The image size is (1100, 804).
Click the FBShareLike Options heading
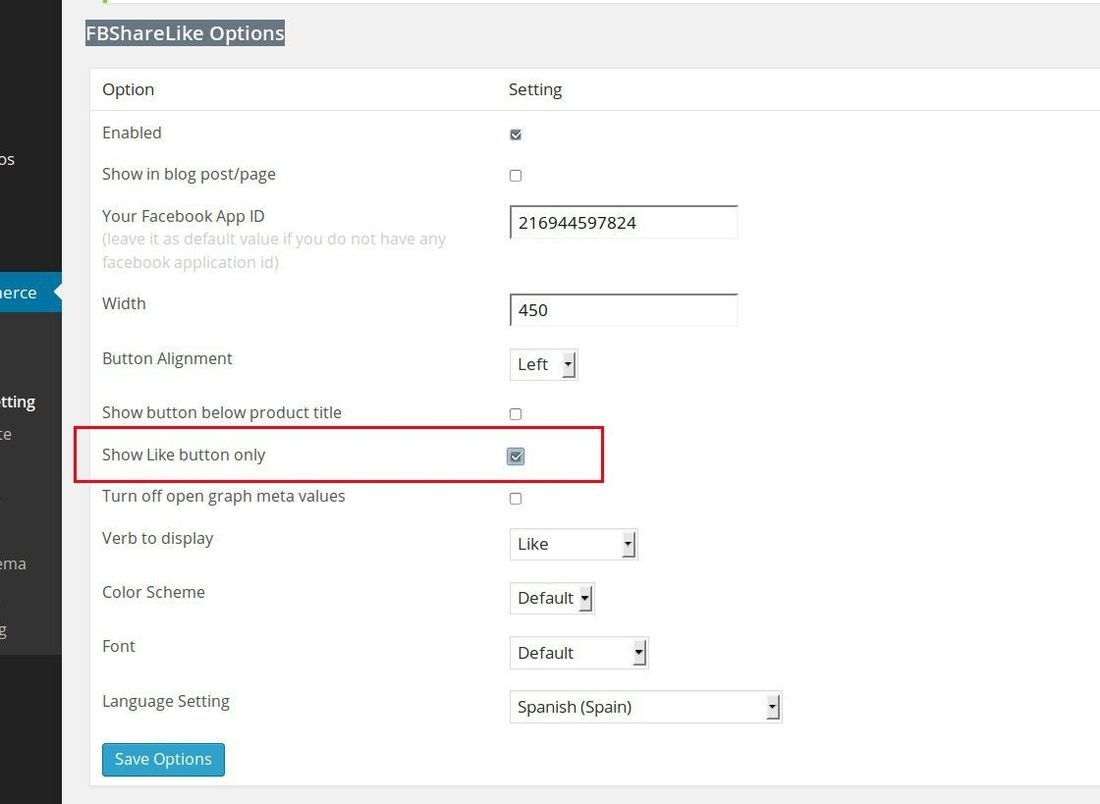point(185,33)
